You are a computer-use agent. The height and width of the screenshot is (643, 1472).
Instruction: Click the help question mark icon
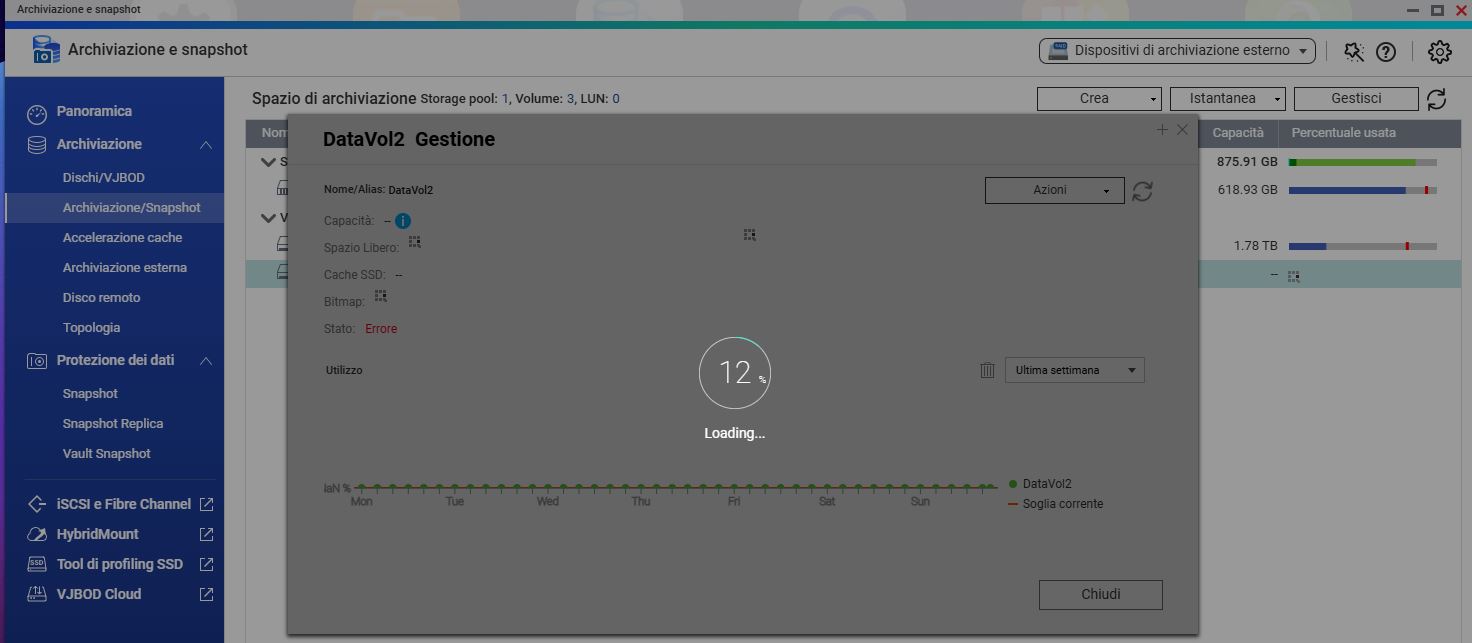(1386, 52)
